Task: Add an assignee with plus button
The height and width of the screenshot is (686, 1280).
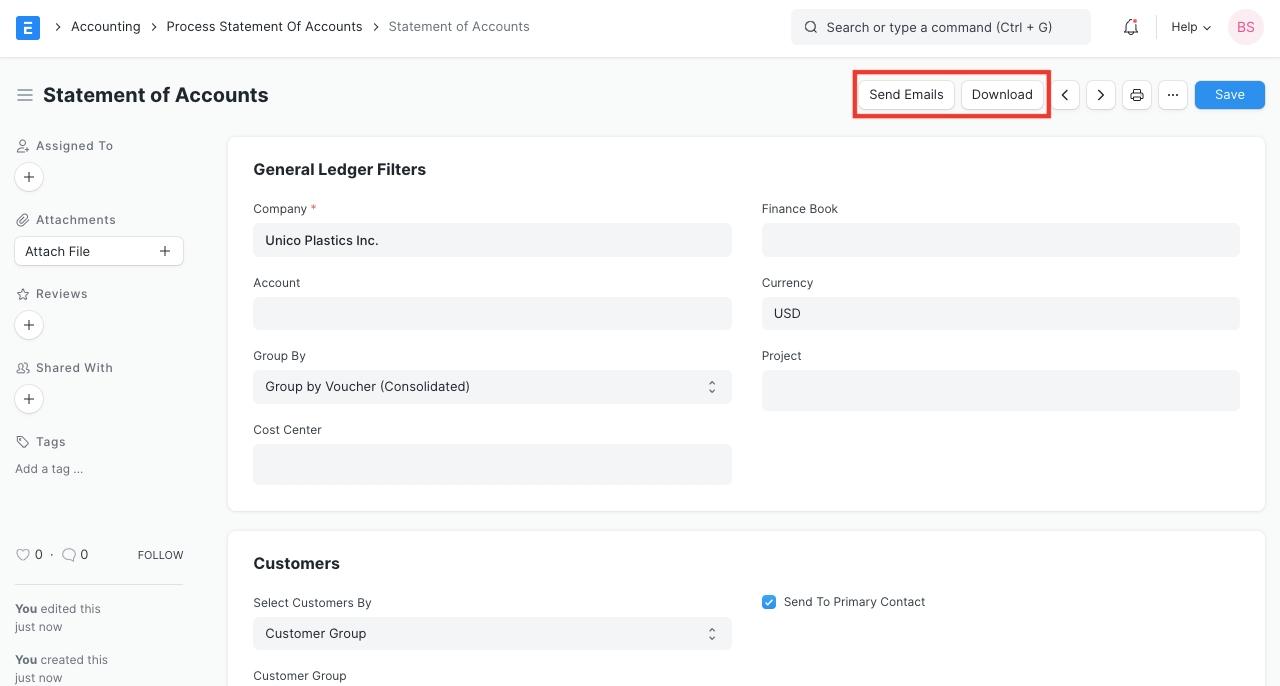Action: tap(29, 177)
